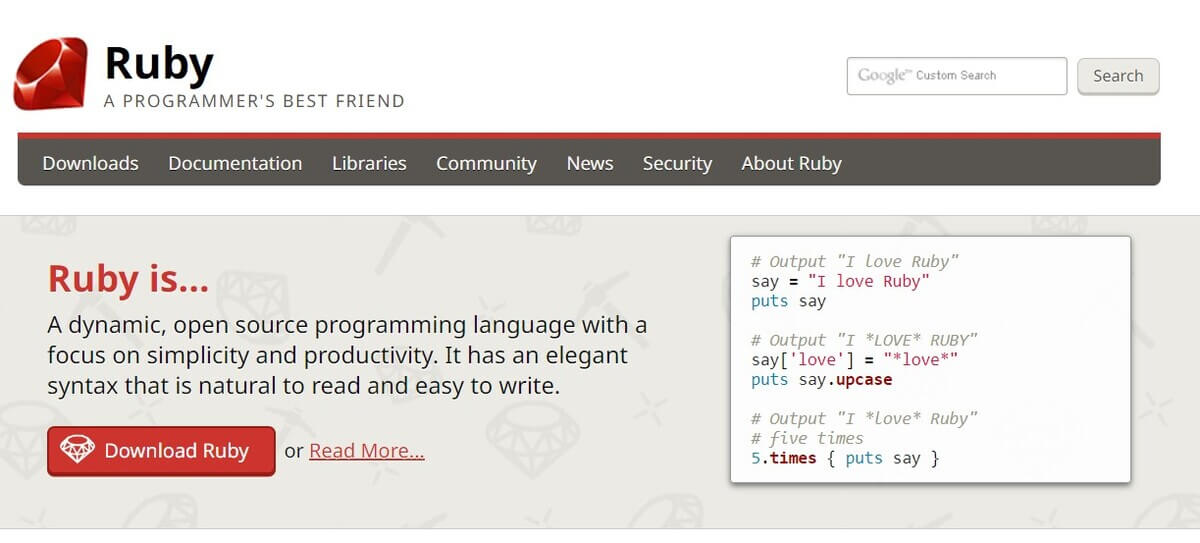Viewport: 1200px width, 543px height.
Task: Click the code line "puts say.upcase"
Action: [821, 380]
